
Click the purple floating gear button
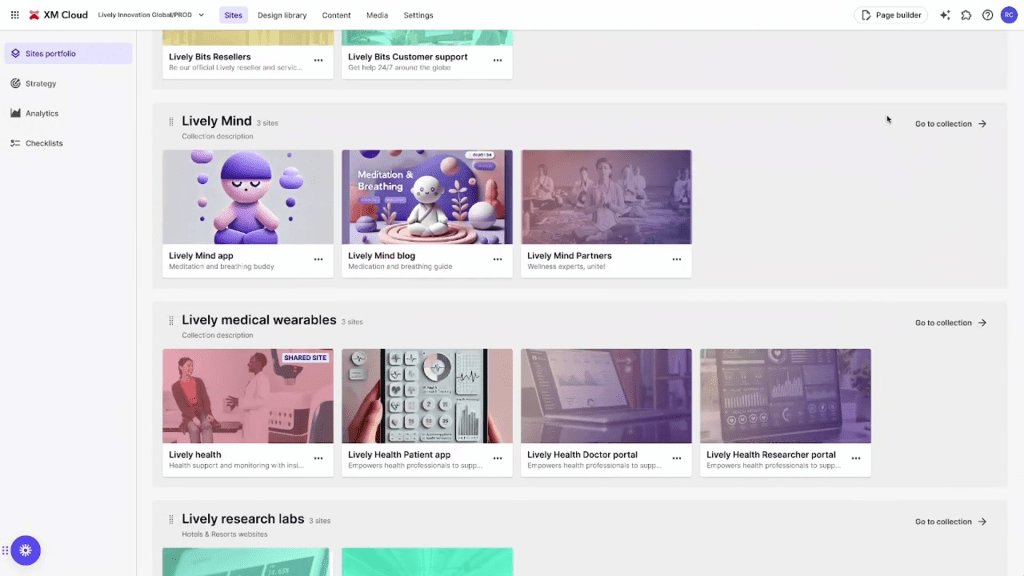pos(25,550)
